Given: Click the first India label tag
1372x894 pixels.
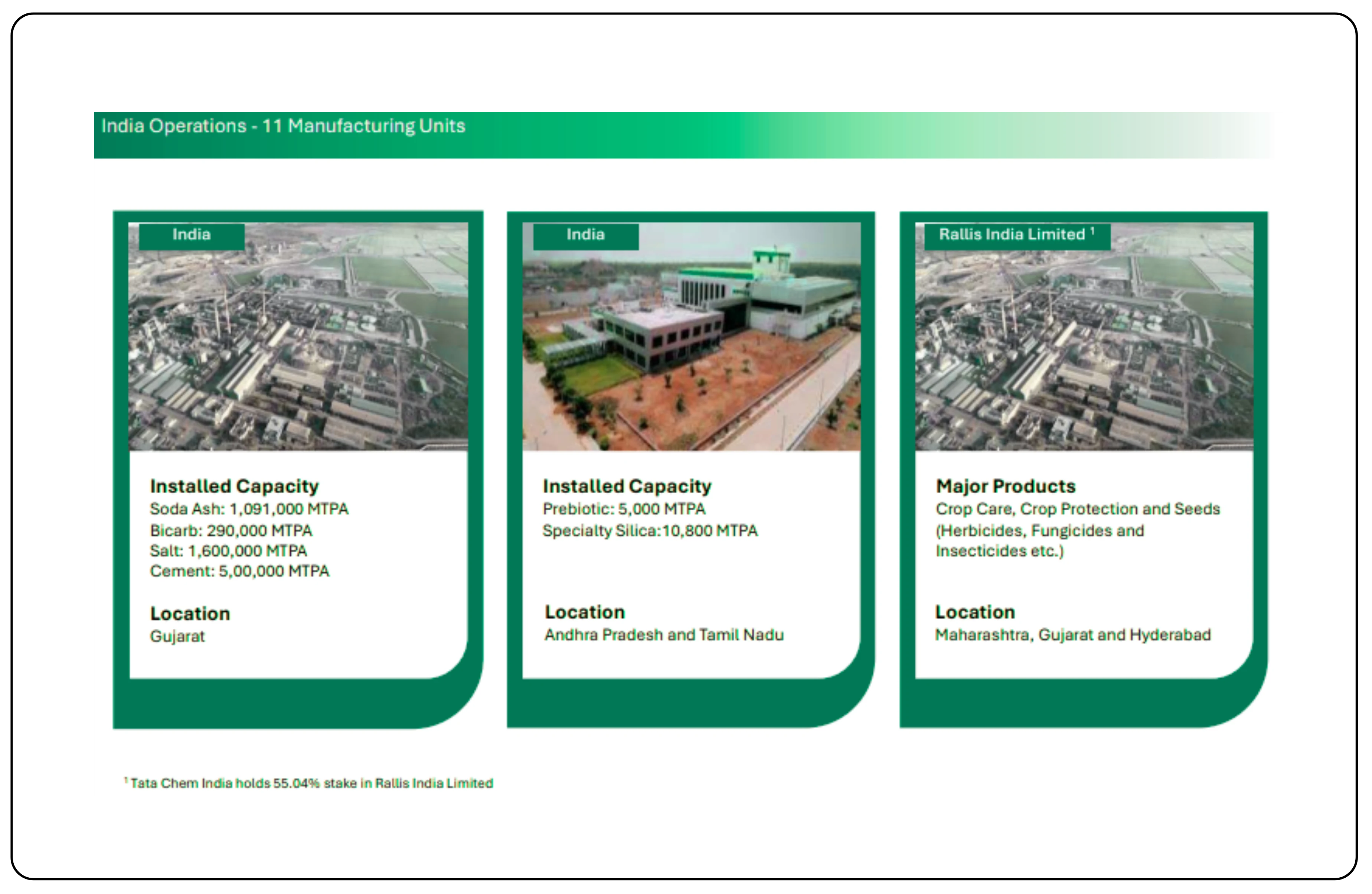Looking at the screenshot, I should 192,235.
